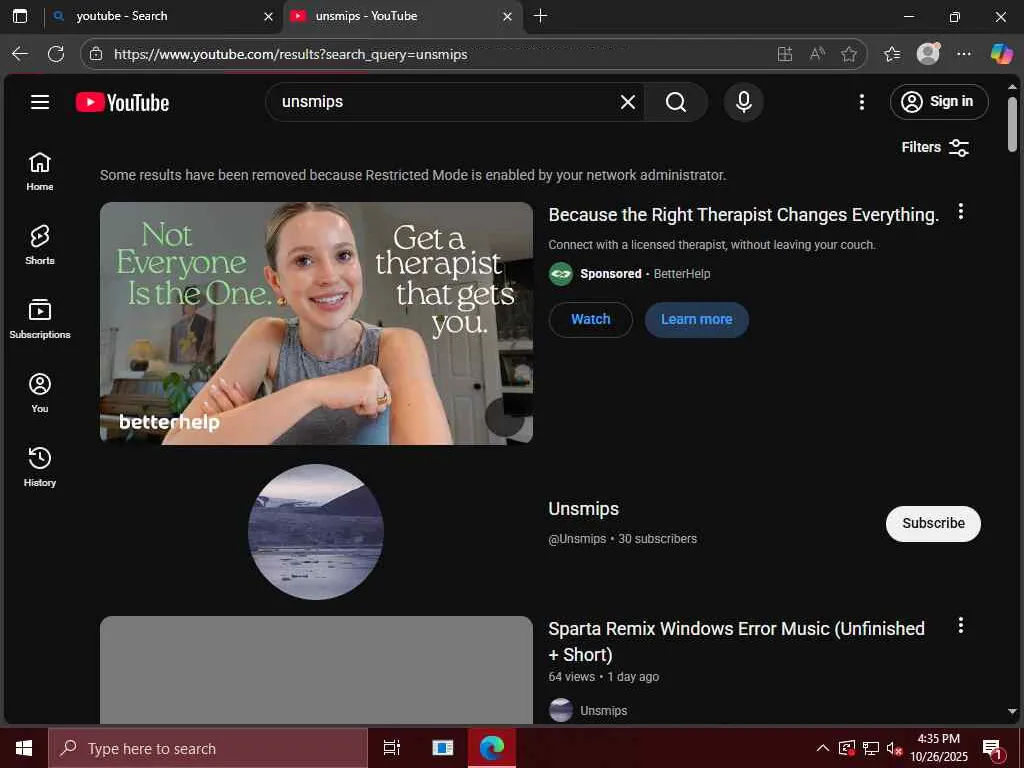Viewport: 1024px width, 768px height.
Task: Click the small Unsmips avatar under the video
Action: click(x=560, y=710)
